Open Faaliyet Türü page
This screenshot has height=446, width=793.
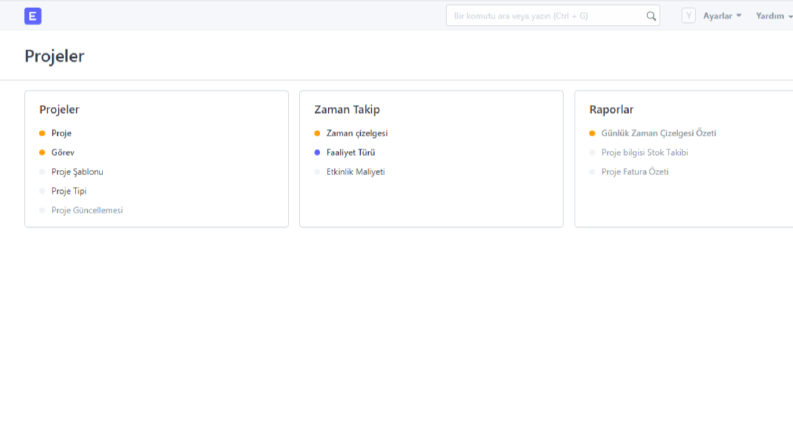pyautogui.click(x=350, y=153)
